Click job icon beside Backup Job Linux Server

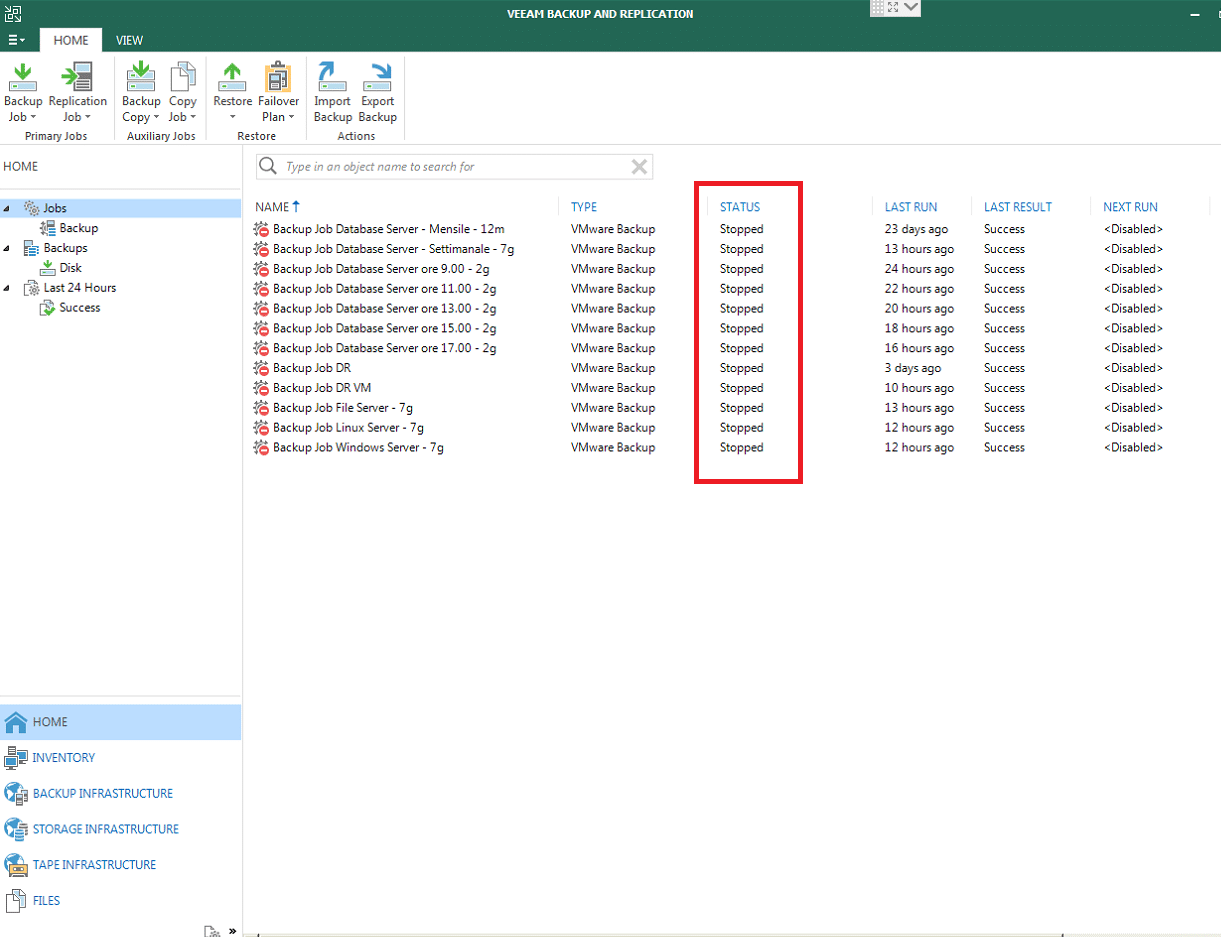(262, 428)
